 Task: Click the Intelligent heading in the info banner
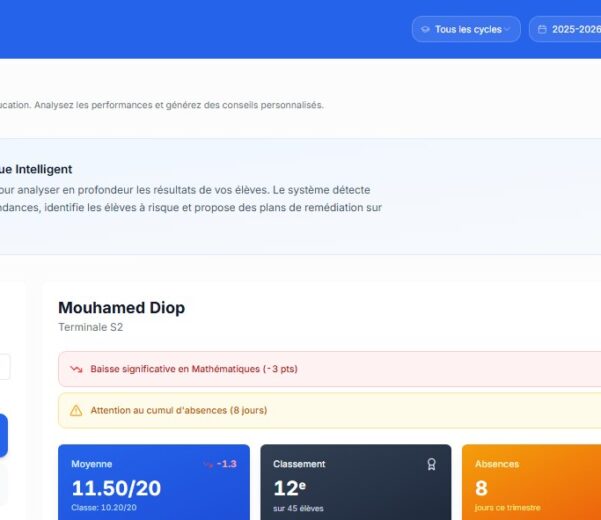tap(36, 169)
